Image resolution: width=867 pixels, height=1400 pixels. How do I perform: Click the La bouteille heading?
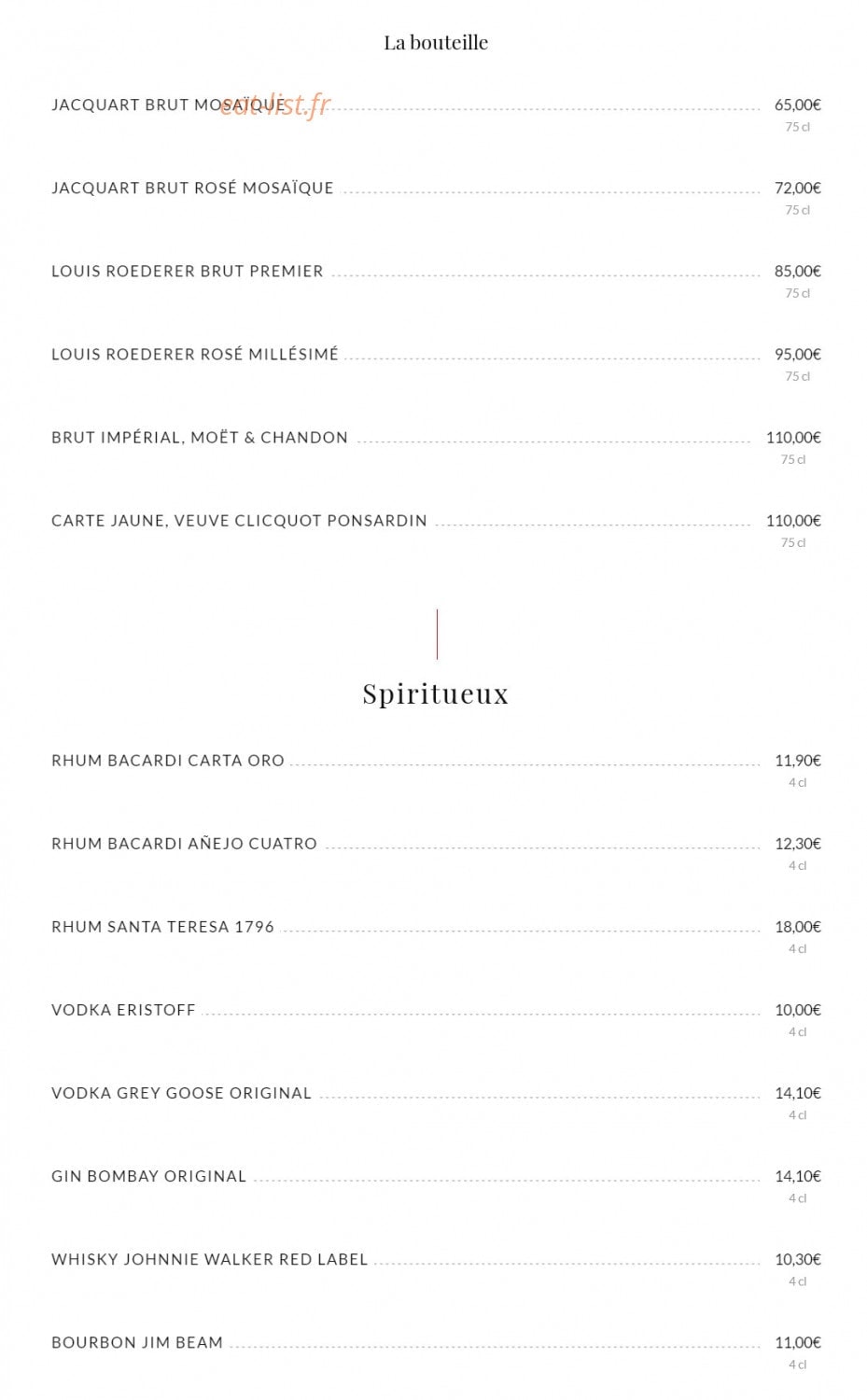tap(436, 42)
